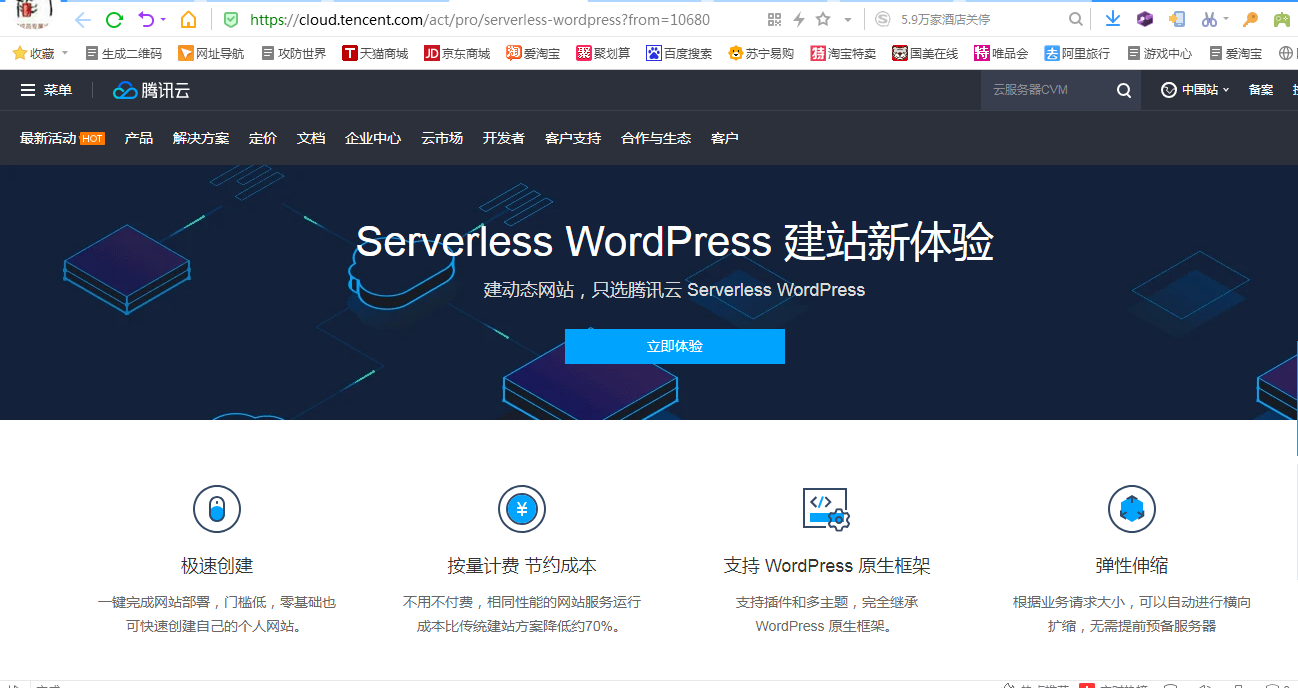
Task: Click the magnifier in the 云服务器CVM search box
Action: pos(1123,90)
